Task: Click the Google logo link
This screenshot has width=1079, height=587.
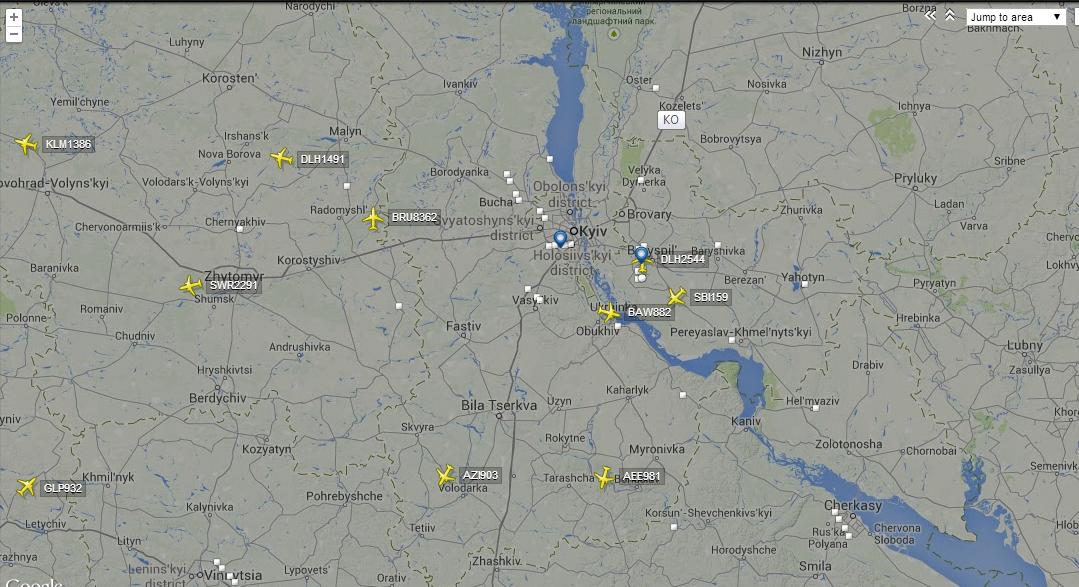Action: (33, 582)
